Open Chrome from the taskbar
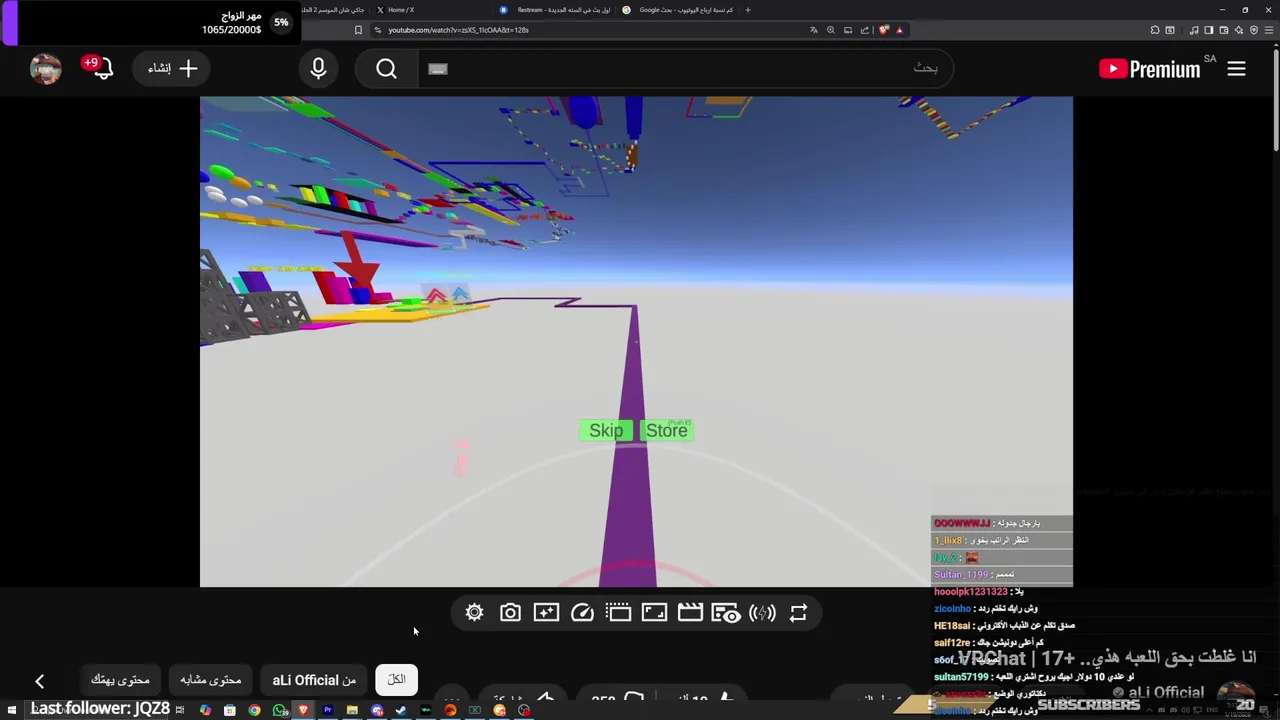 point(254,710)
